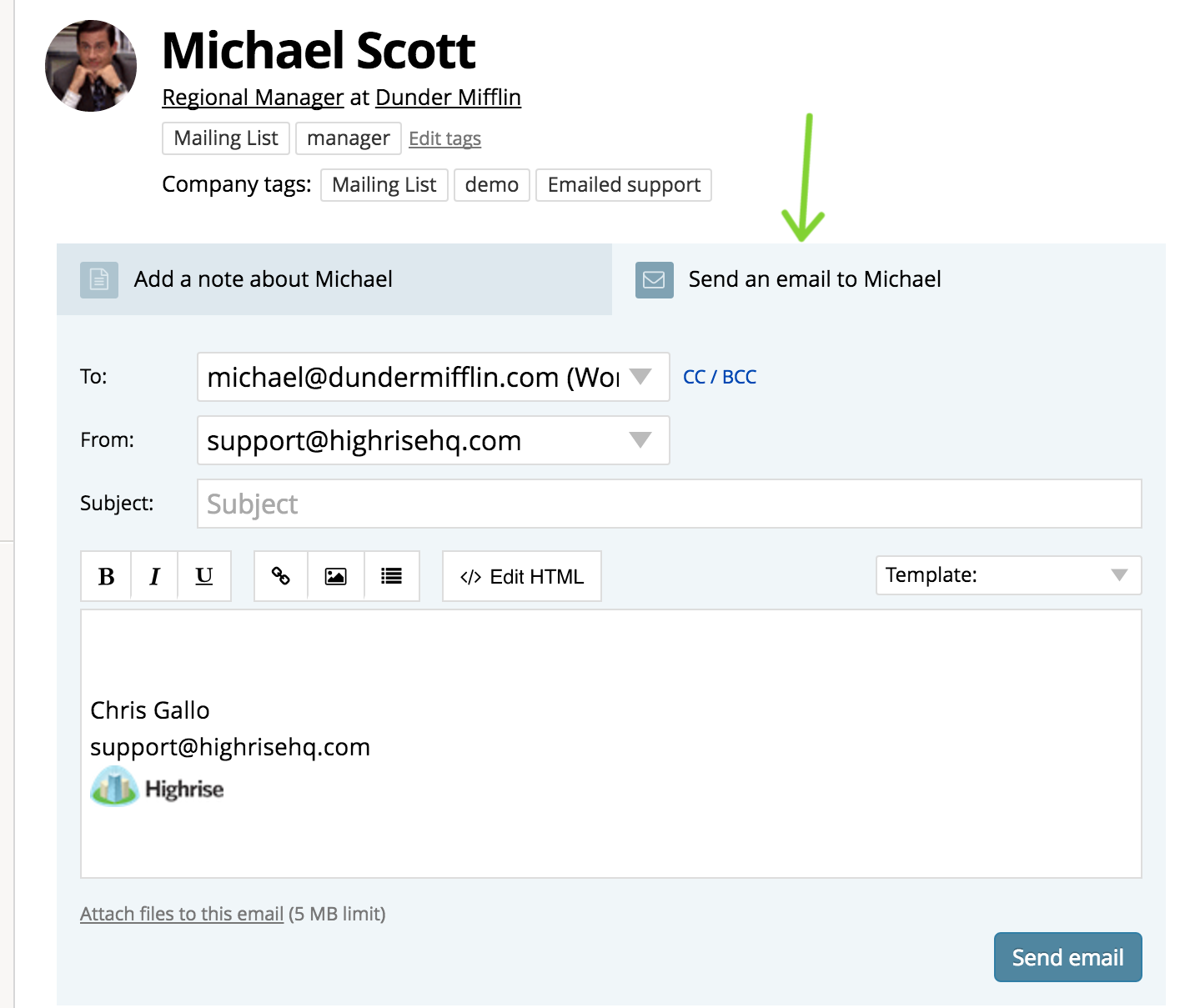This screenshot has height=1008, width=1195.
Task: Switch to Add a note about Michael tab
Action: 334,279
